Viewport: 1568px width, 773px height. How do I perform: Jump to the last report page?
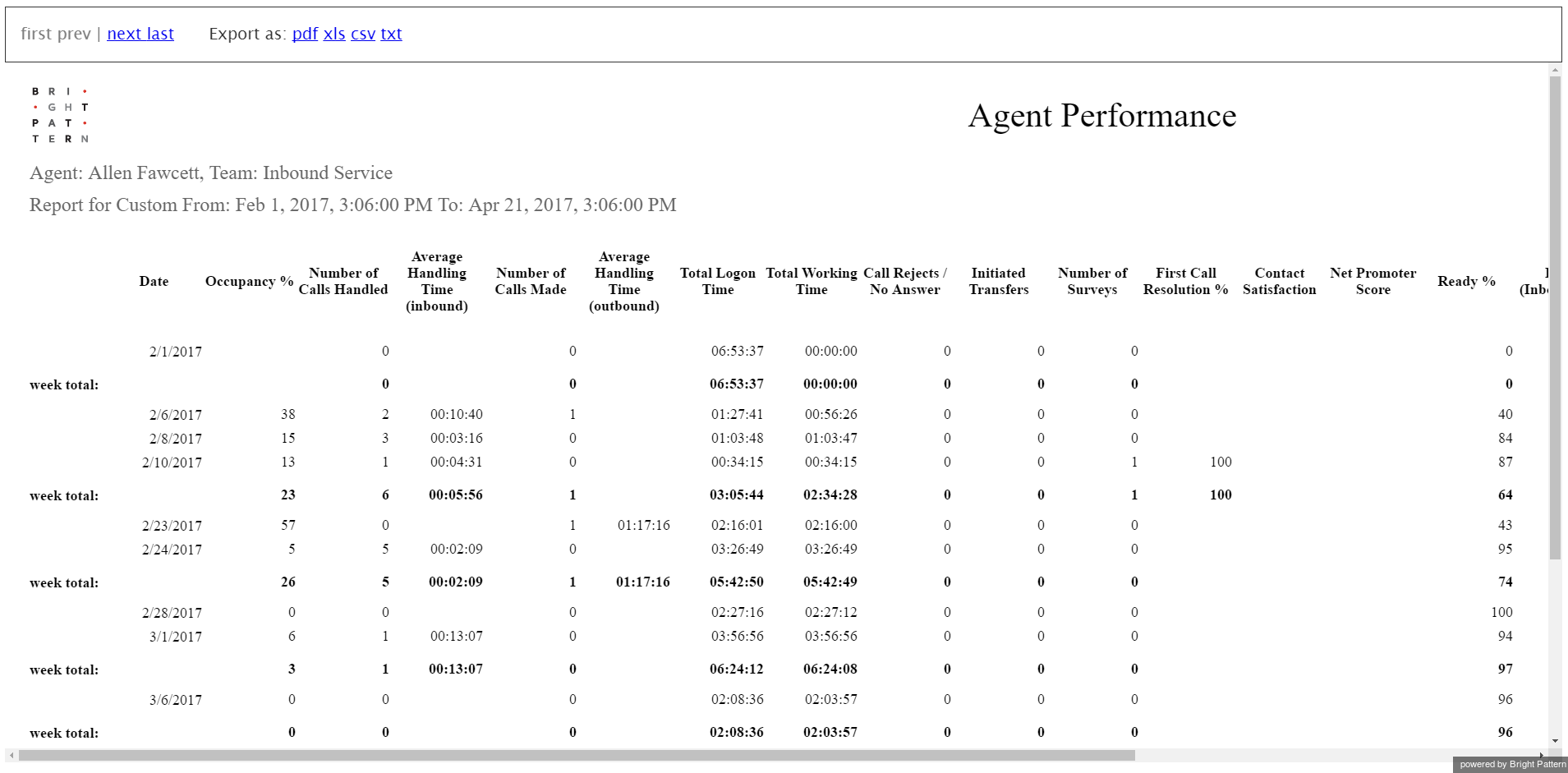[x=160, y=34]
